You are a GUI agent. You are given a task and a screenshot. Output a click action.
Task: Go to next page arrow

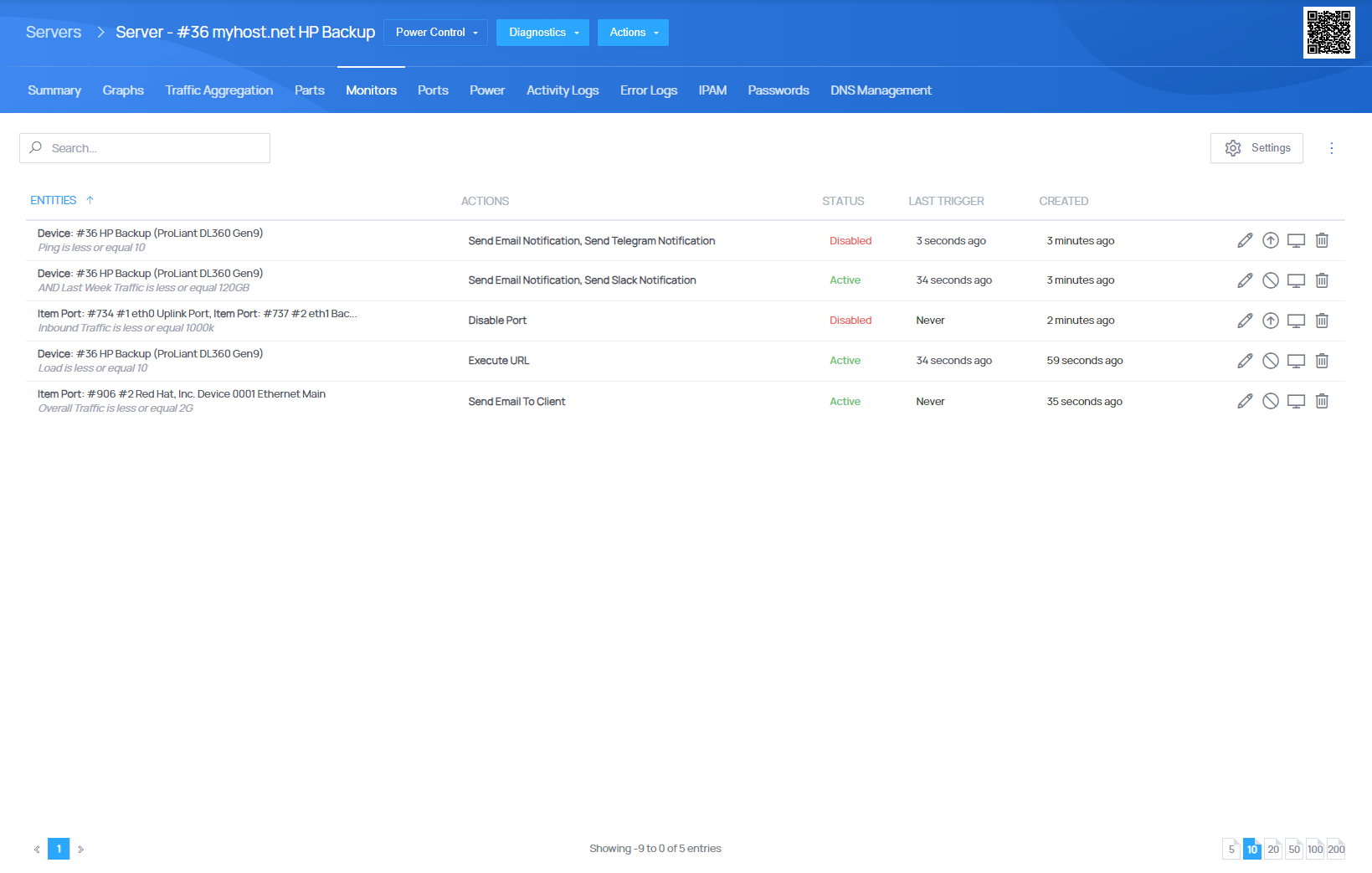click(80, 849)
